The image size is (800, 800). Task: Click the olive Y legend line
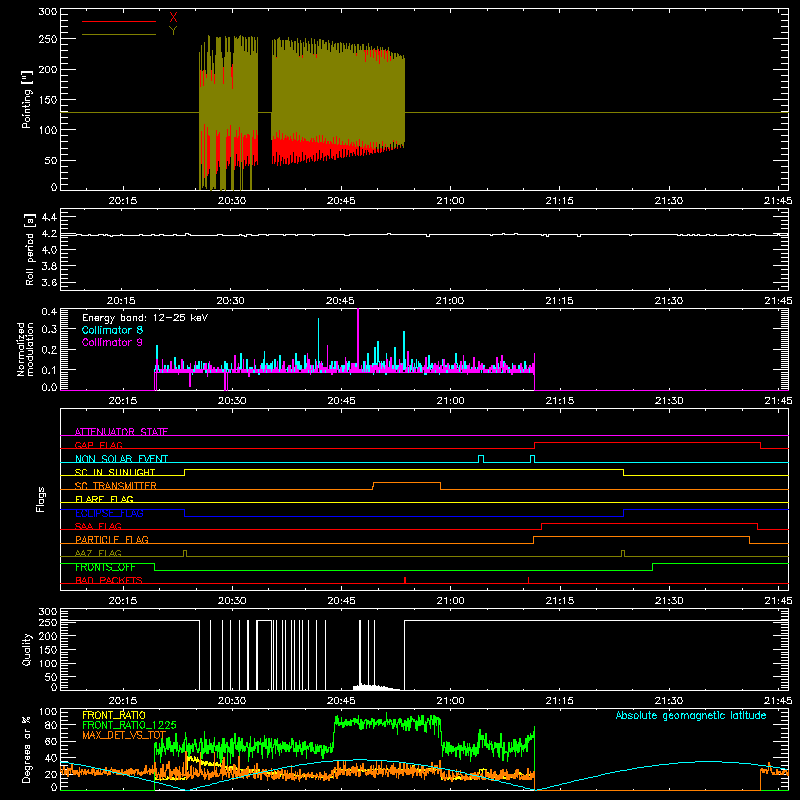(119, 35)
